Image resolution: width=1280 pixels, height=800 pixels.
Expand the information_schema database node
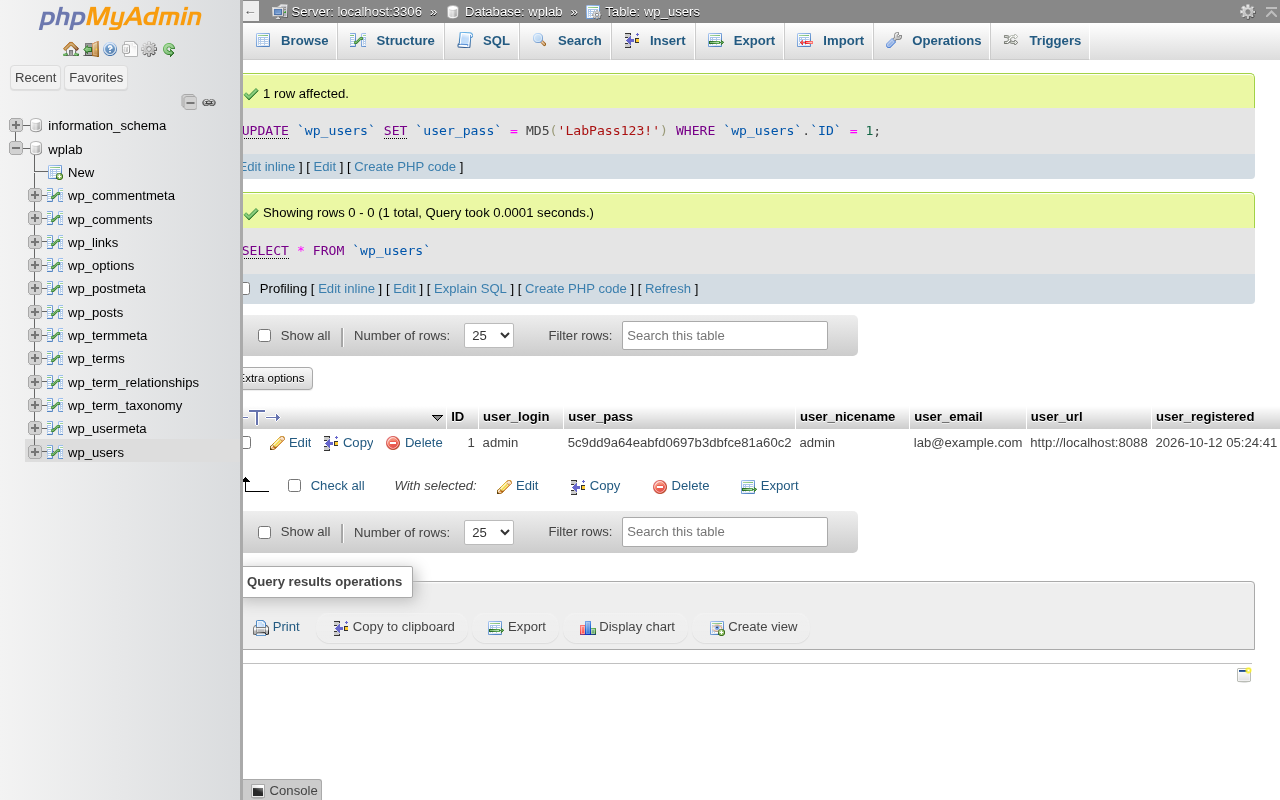pyautogui.click(x=16, y=125)
